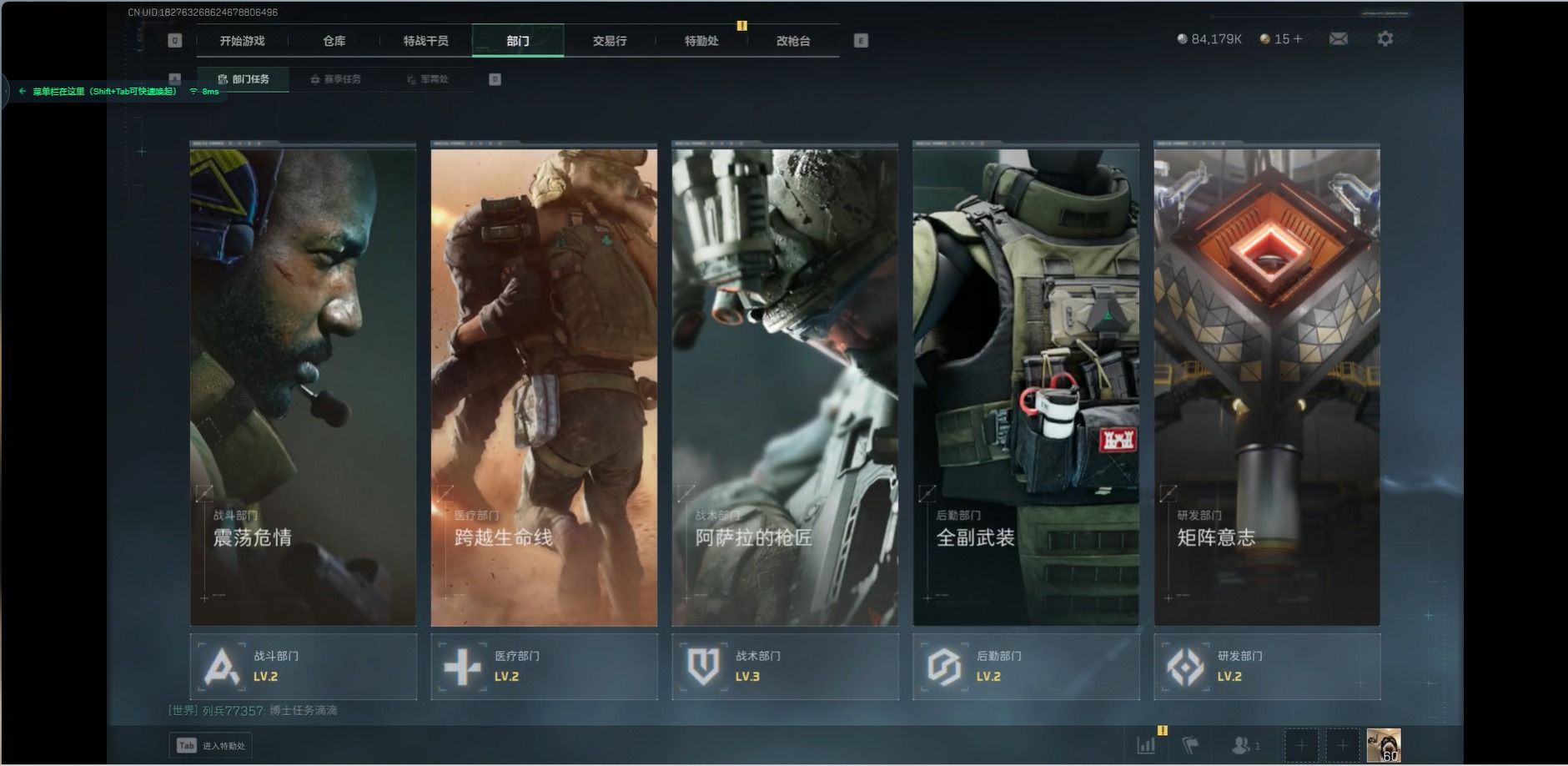This screenshot has width=1568, height=766.
Task: Click the 战斗部门 LV.2 emblem icon
Action: 221,667
